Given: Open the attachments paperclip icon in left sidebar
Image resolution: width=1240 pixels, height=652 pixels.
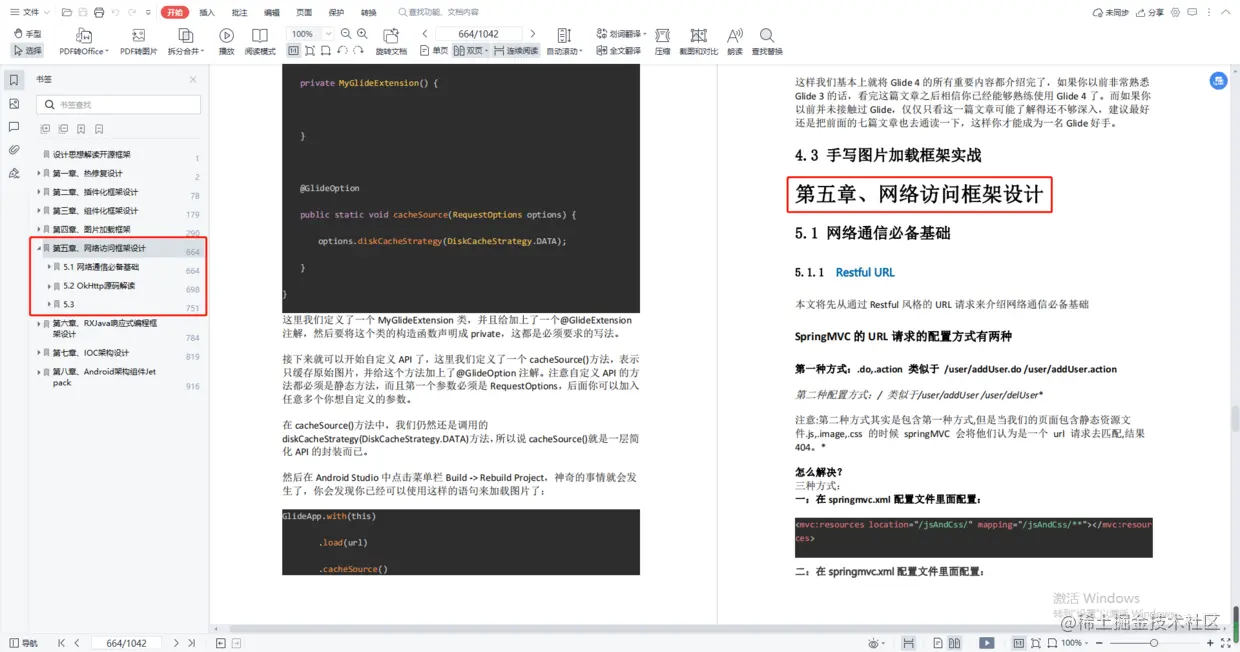Looking at the screenshot, I should [14, 149].
